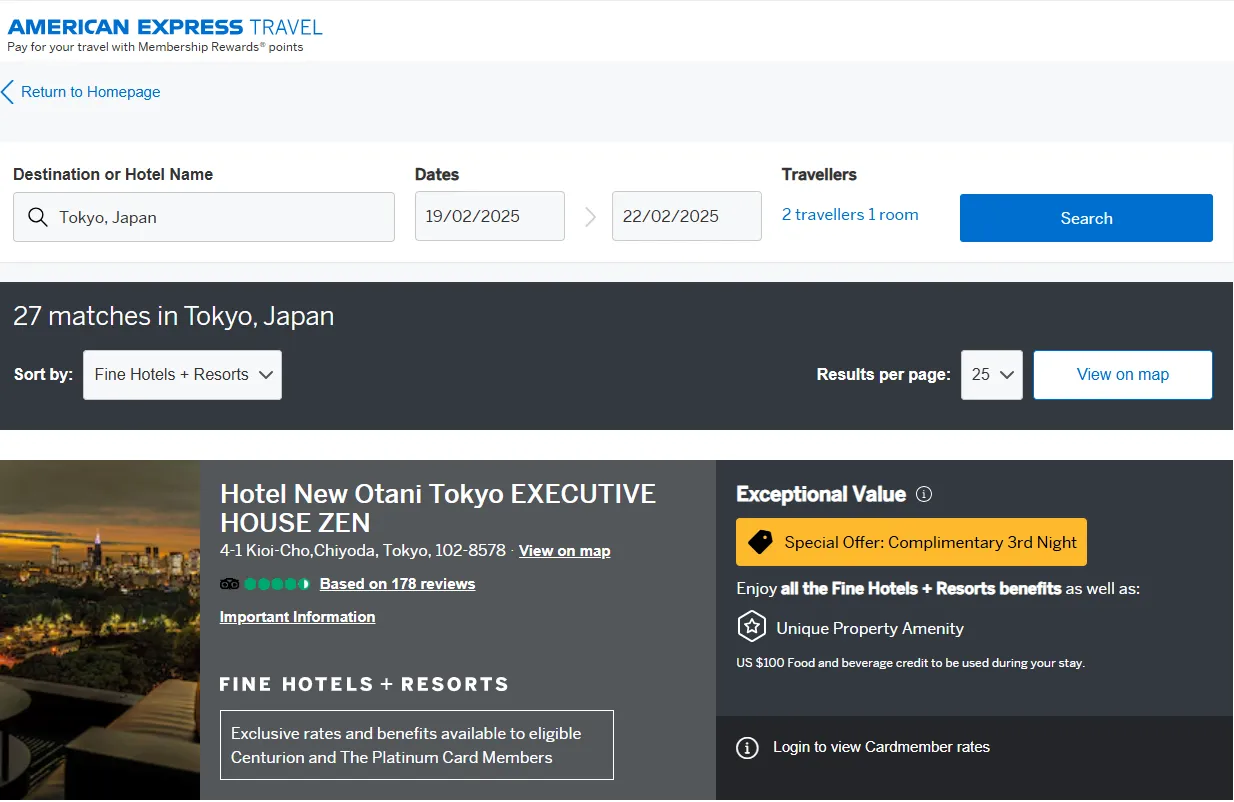Click the magnifying glass search icon
Image resolution: width=1234 pixels, height=802 pixels.
click(38, 217)
